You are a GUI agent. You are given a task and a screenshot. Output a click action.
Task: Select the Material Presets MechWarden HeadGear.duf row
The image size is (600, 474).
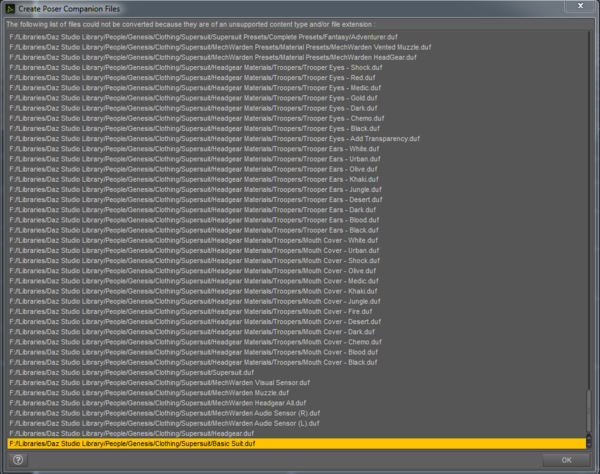pos(297,57)
